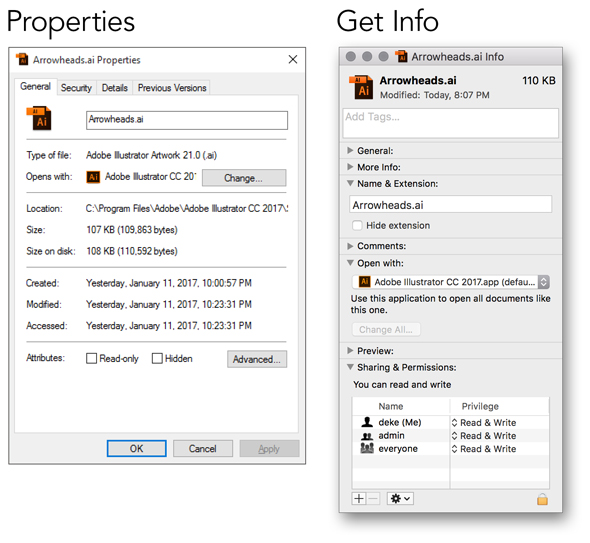The width and height of the screenshot is (590, 543).
Task: Expand the More Info section
Action: [x=350, y=167]
